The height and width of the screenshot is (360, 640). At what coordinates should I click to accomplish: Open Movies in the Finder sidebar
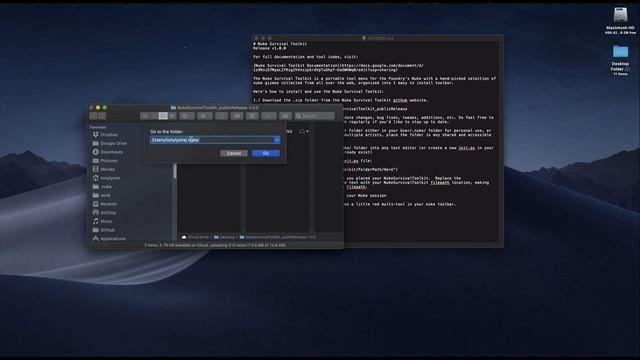click(104, 169)
